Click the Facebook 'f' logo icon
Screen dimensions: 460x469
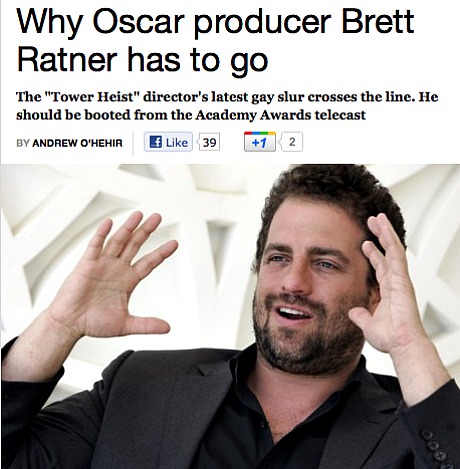click(155, 142)
